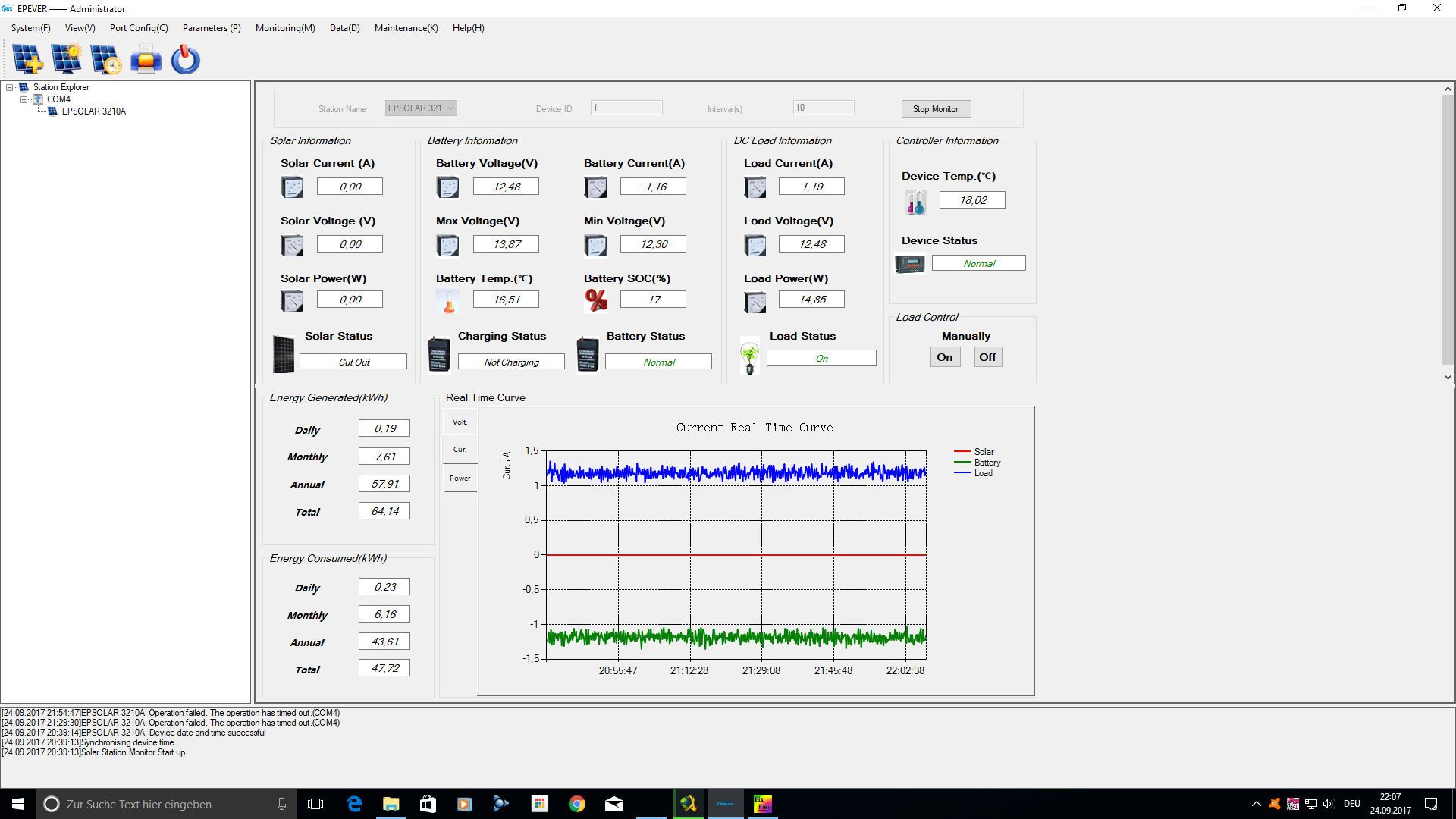Click the Device Temp thermometer icon
This screenshot has width=1456, height=819.
pyautogui.click(x=915, y=202)
